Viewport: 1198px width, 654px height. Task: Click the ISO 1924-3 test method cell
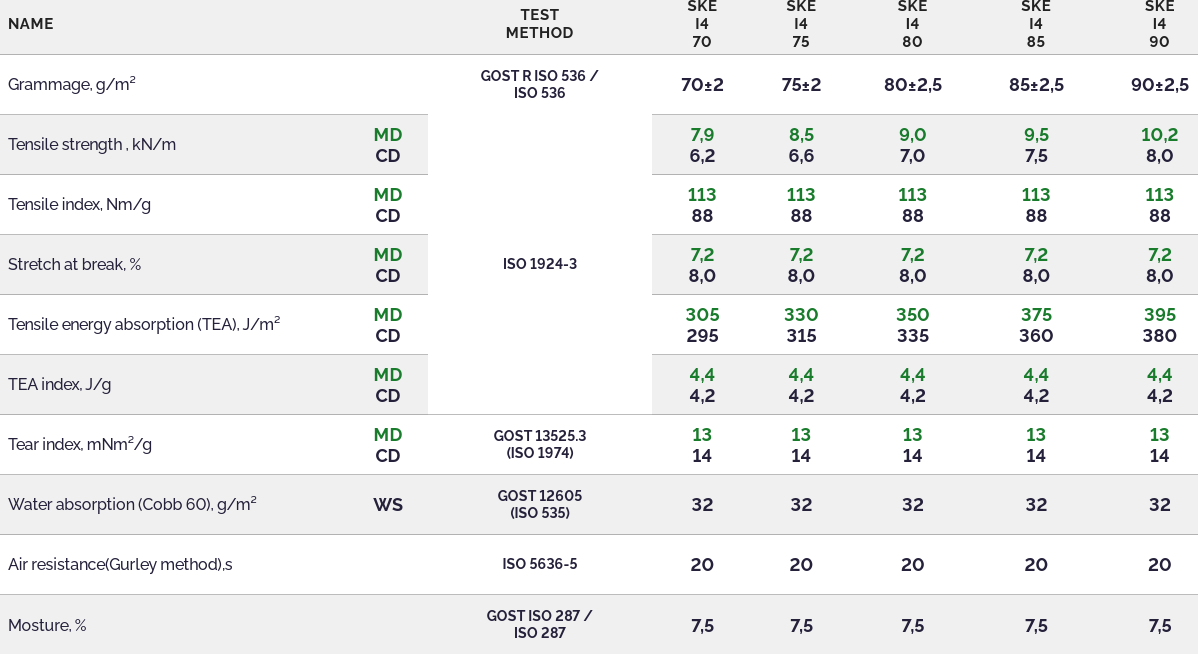click(539, 265)
